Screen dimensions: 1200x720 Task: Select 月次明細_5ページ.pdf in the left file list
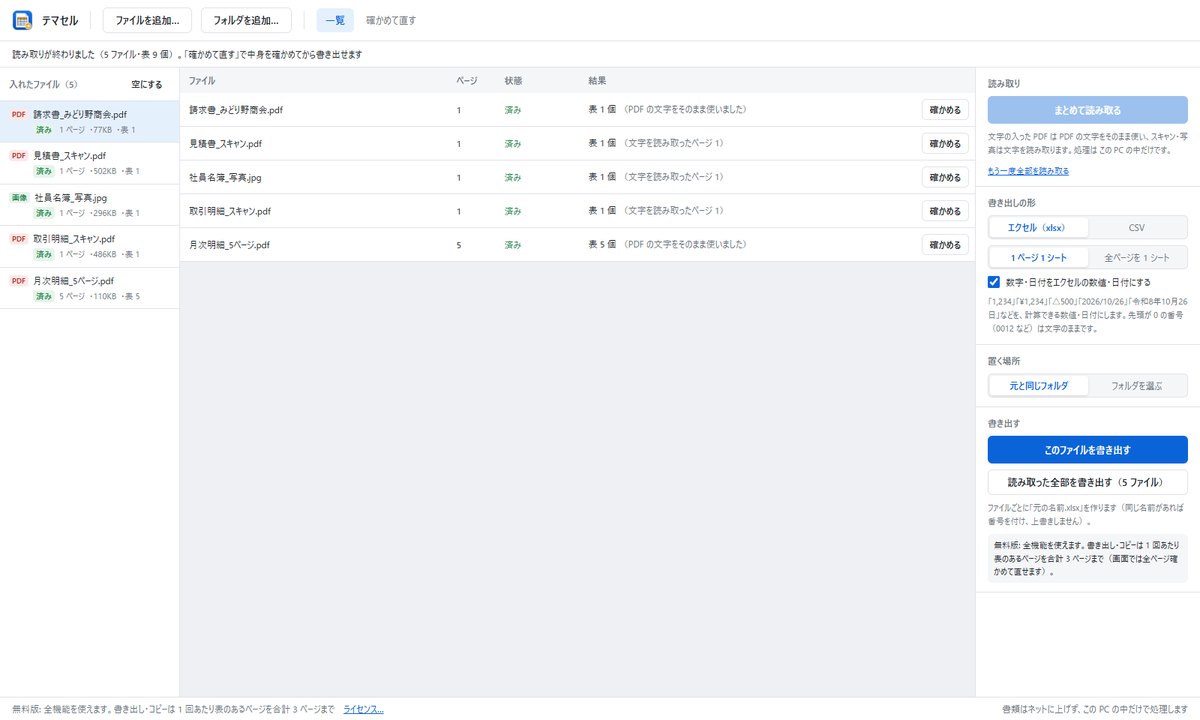pyautogui.click(x=90, y=288)
